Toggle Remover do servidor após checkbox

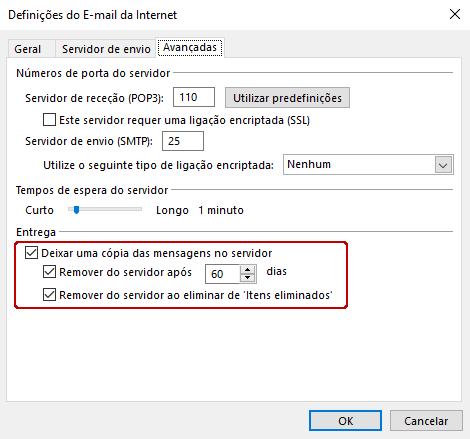(x=49, y=272)
